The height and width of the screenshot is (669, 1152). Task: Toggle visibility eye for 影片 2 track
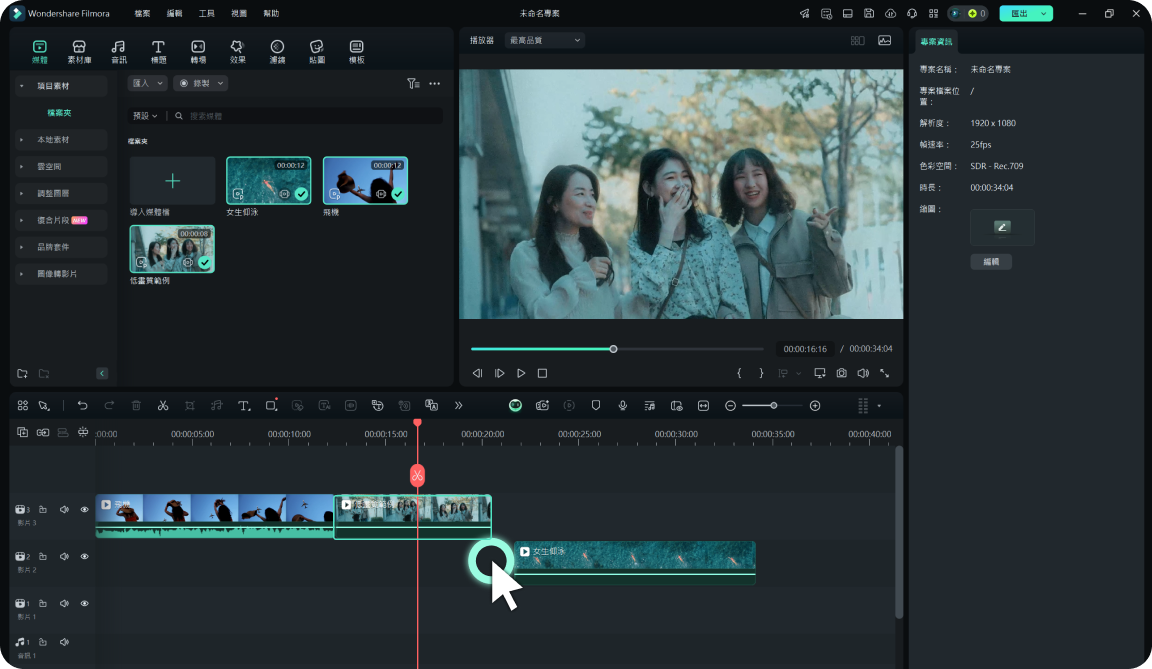(x=84, y=557)
